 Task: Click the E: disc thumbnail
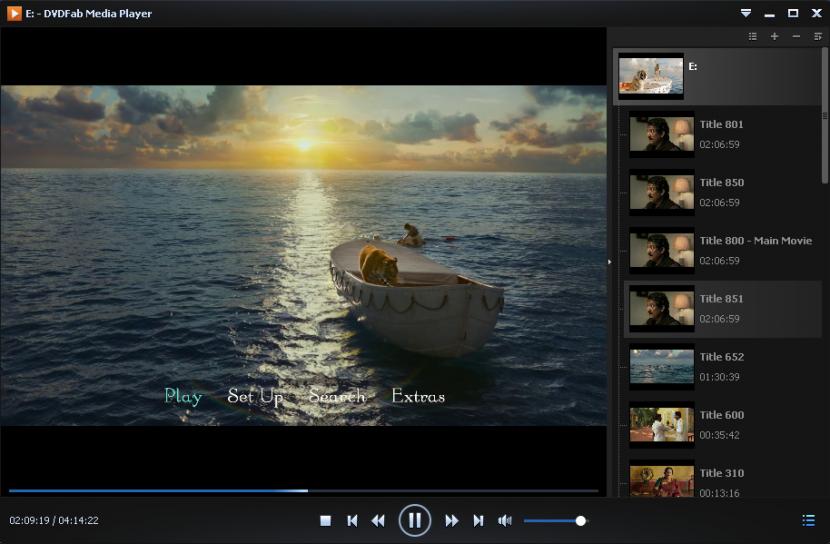click(x=651, y=76)
